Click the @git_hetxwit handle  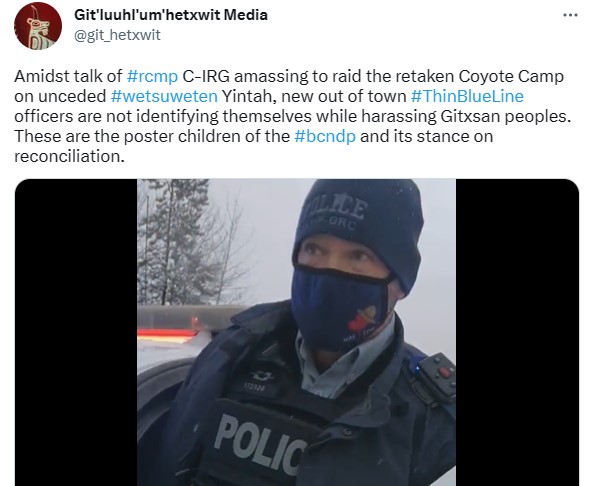[117, 35]
